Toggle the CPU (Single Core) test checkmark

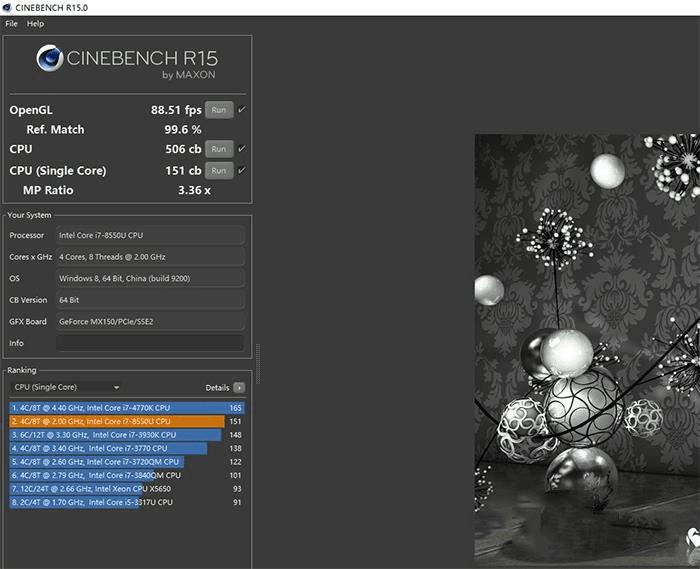click(242, 170)
